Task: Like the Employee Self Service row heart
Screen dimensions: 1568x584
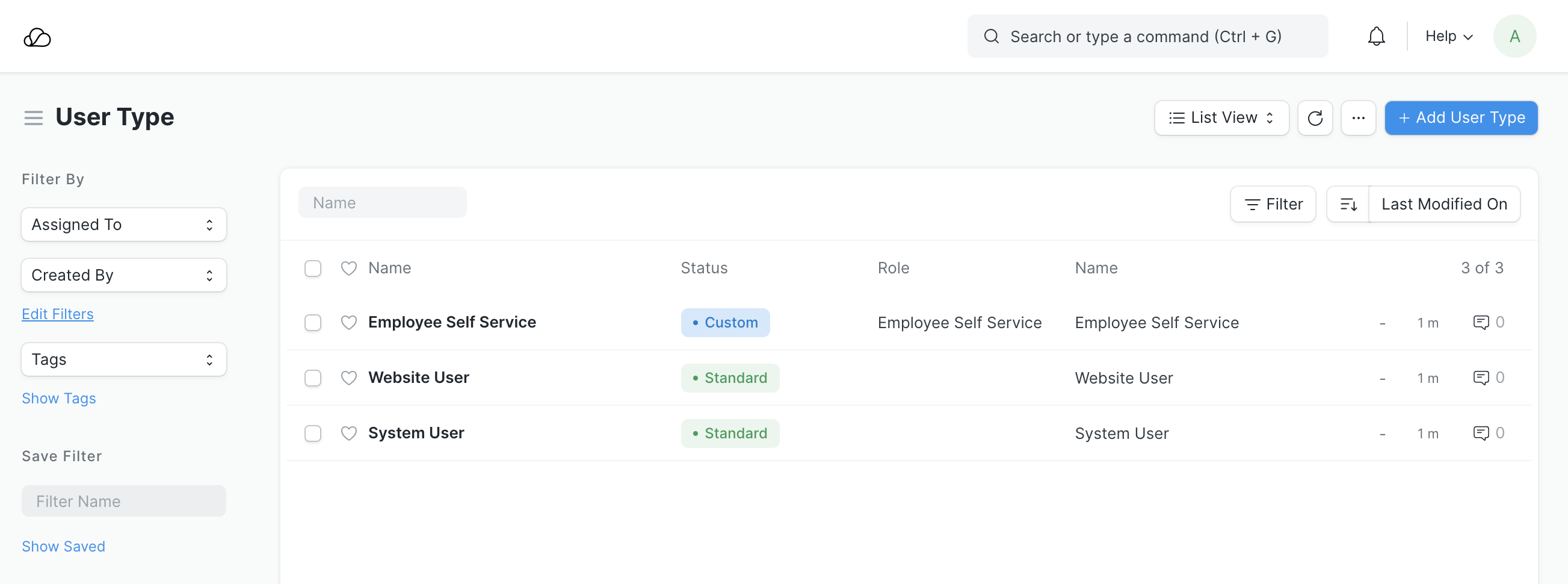Action: [x=349, y=323]
